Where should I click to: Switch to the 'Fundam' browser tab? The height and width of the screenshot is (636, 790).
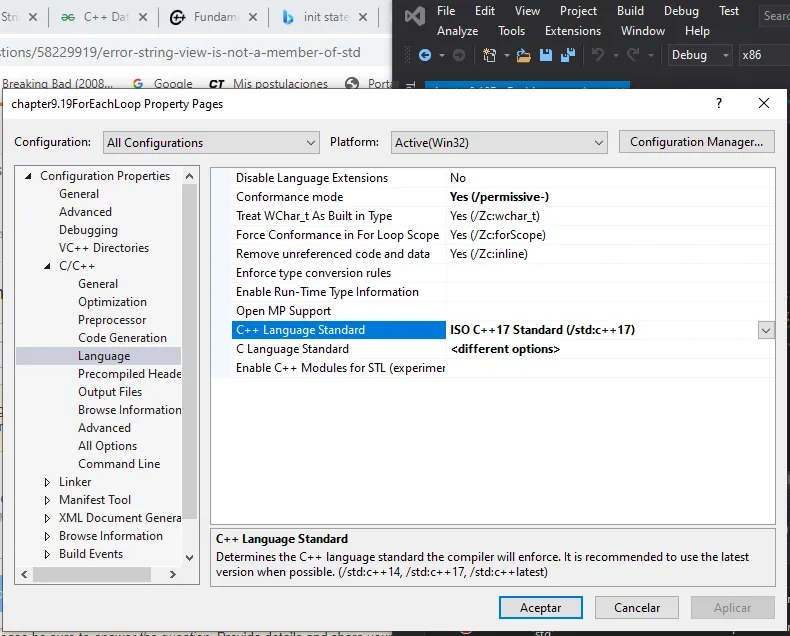213,17
